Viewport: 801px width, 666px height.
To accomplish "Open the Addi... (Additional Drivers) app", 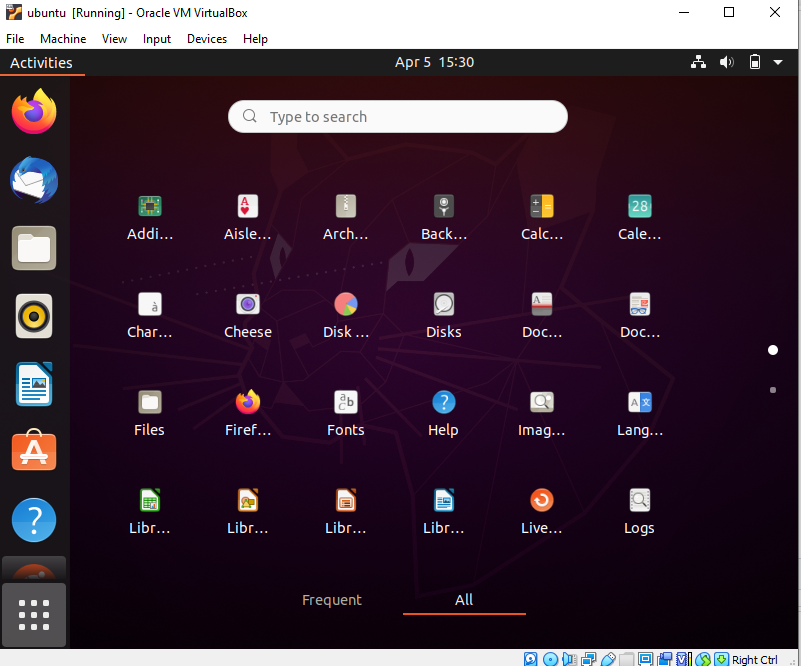I will click(150, 218).
